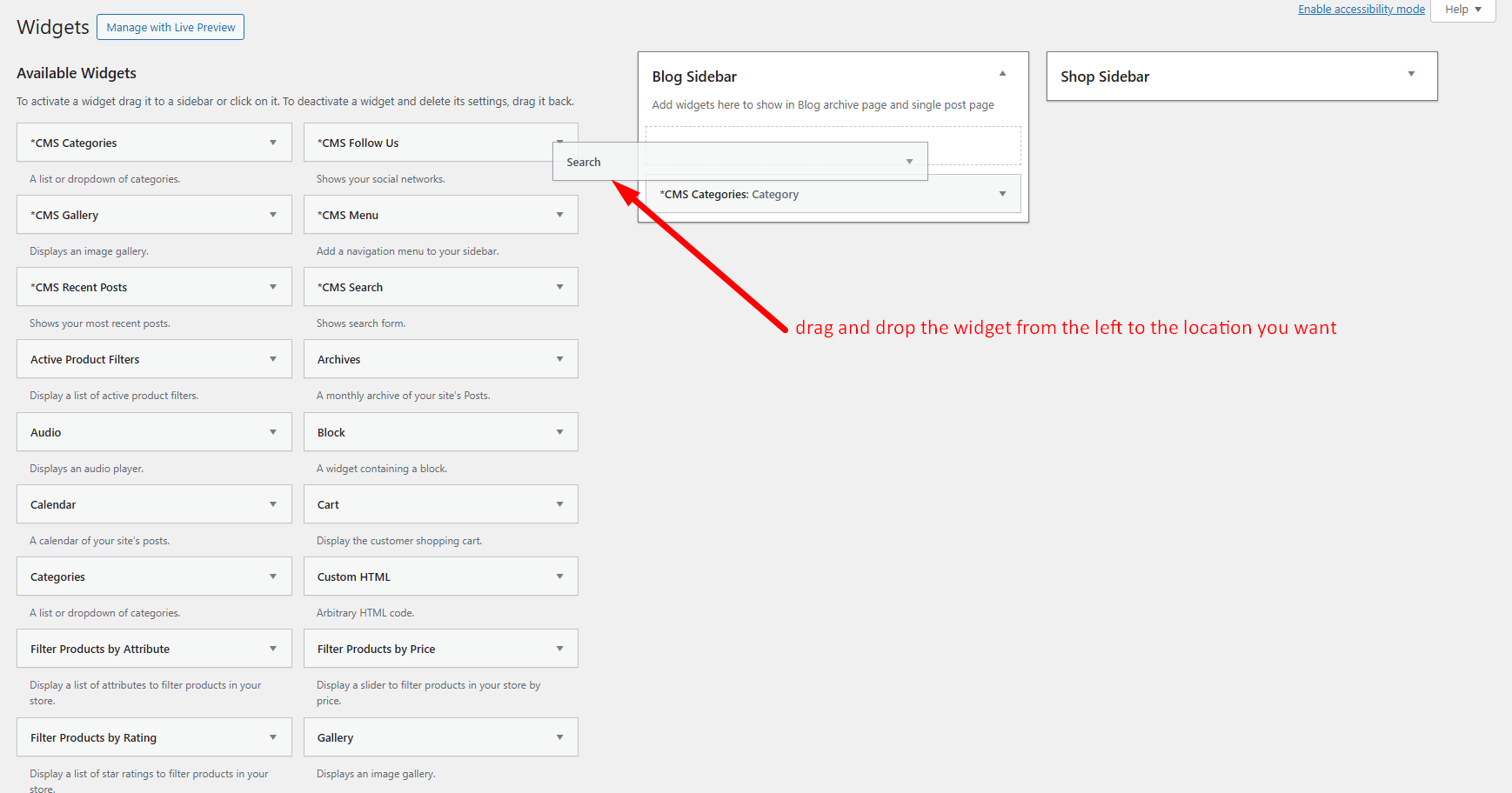Toggle the *CMS Categories: Category sidebar widget
The width and height of the screenshot is (1512, 793).
point(1002,194)
